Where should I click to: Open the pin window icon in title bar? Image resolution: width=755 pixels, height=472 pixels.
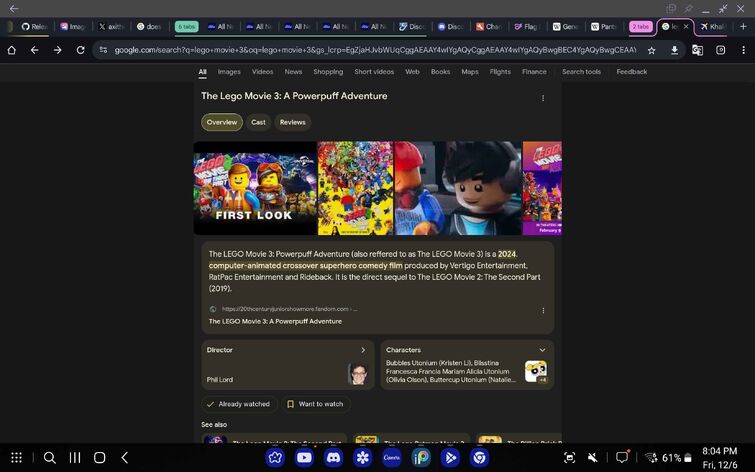tap(689, 9)
